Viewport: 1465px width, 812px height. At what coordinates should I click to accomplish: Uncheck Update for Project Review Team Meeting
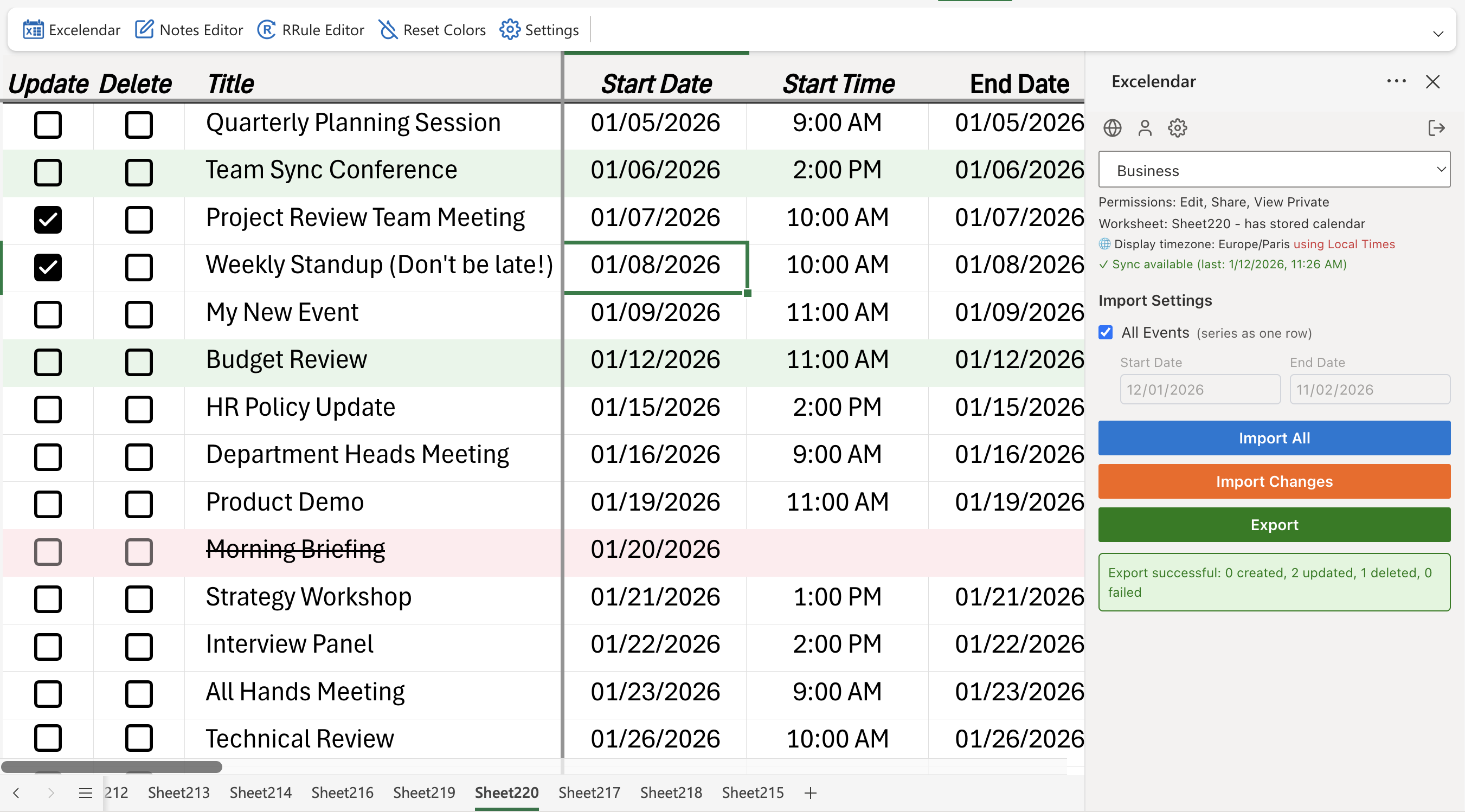click(48, 220)
